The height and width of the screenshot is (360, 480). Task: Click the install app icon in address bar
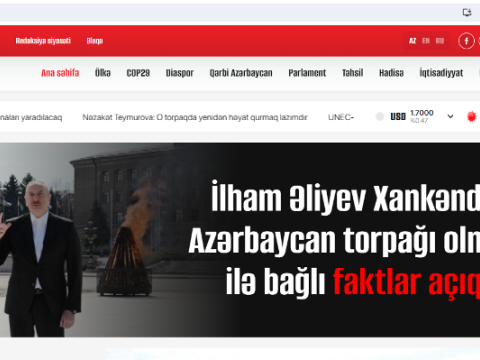(467, 13)
